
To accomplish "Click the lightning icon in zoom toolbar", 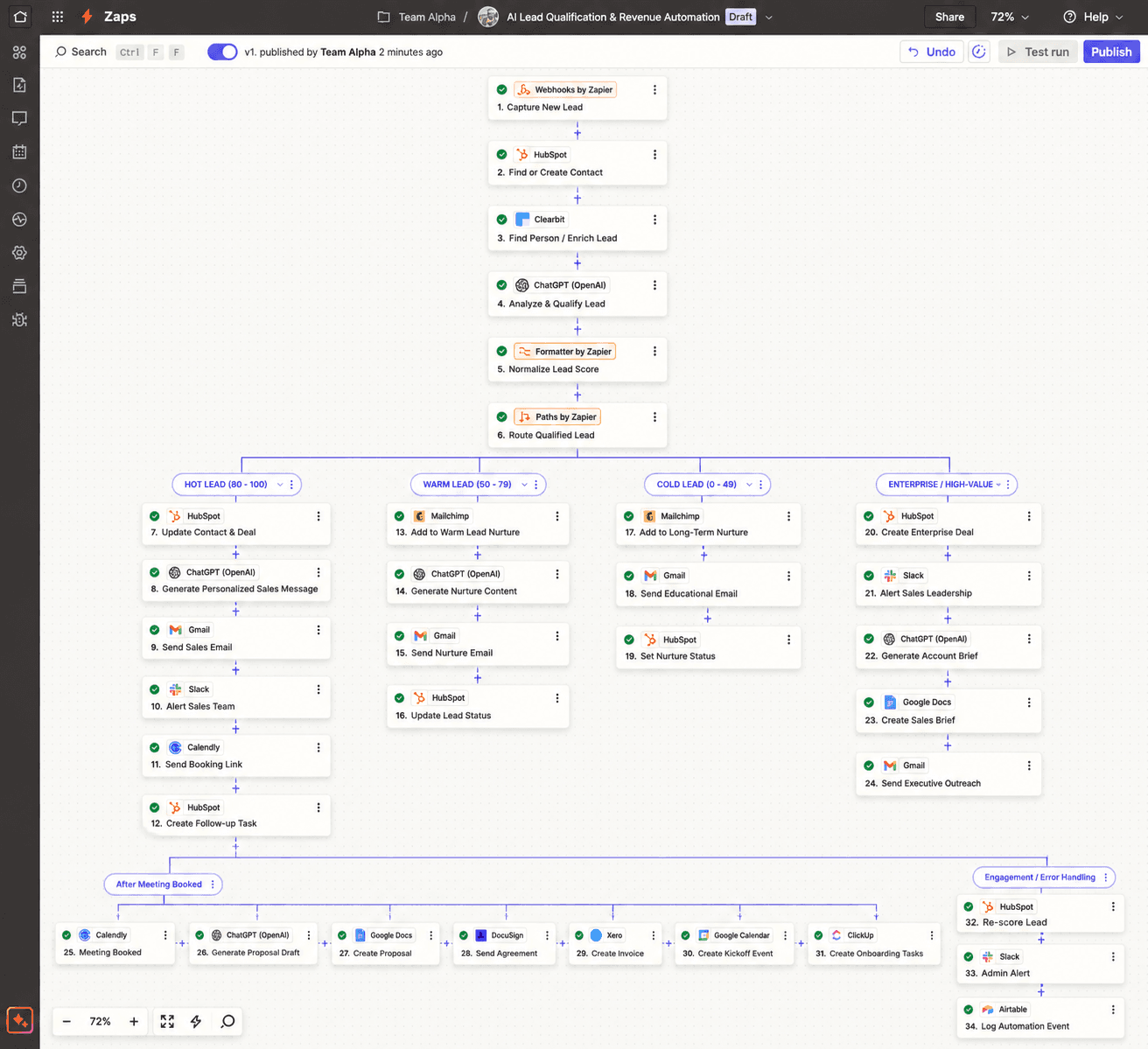I will coord(196,1021).
